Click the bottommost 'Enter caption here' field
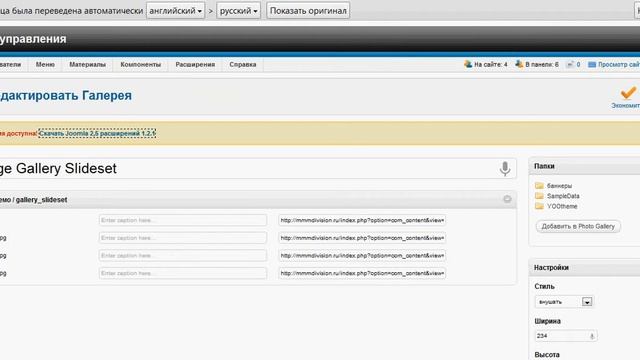Viewport: 640px width, 360px height. (183, 273)
